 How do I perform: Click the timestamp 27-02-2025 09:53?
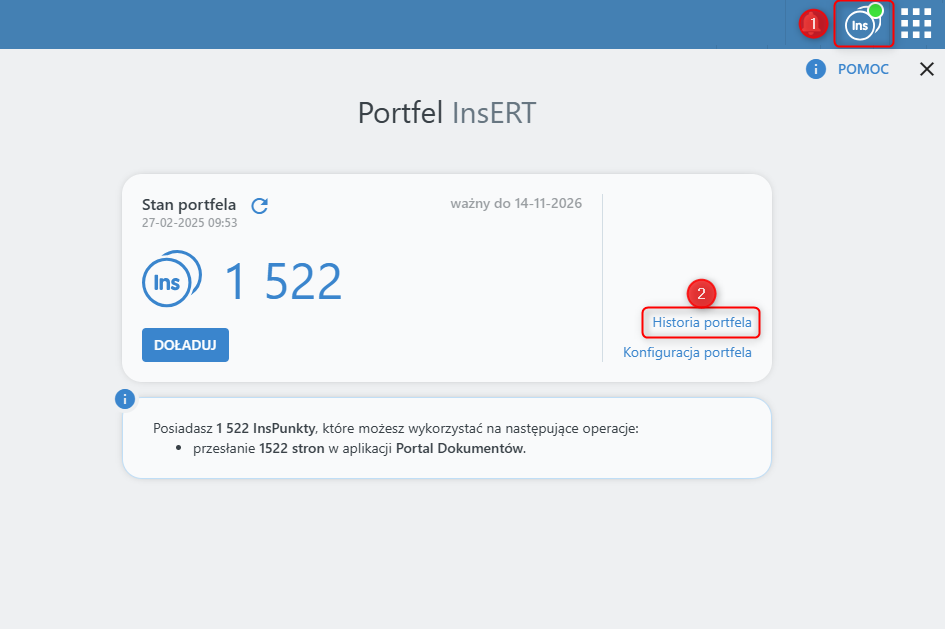coord(189,223)
